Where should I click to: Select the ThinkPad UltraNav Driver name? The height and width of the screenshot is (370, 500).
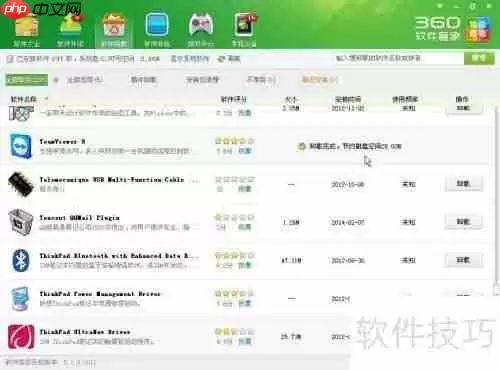pyautogui.click(x=85, y=332)
